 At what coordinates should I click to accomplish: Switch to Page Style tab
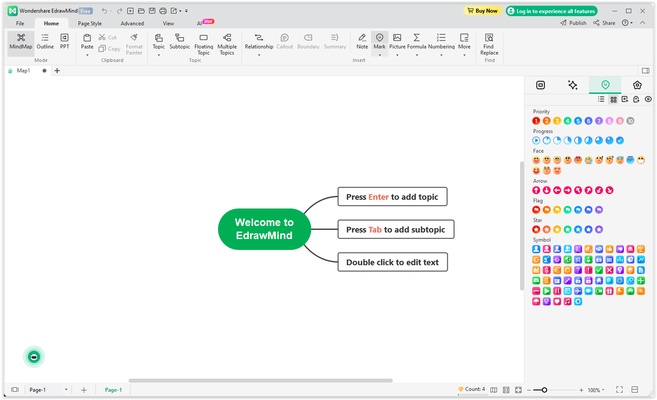coord(90,23)
